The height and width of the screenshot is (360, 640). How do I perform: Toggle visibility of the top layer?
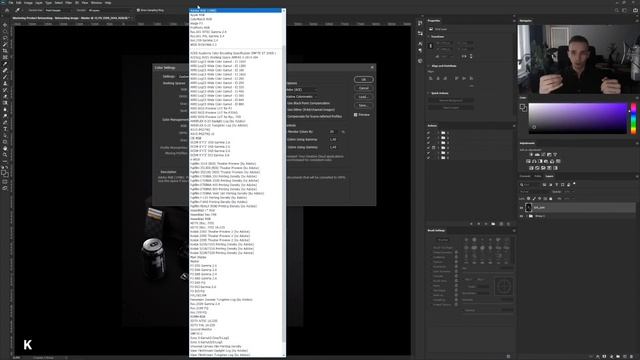pos(521,208)
